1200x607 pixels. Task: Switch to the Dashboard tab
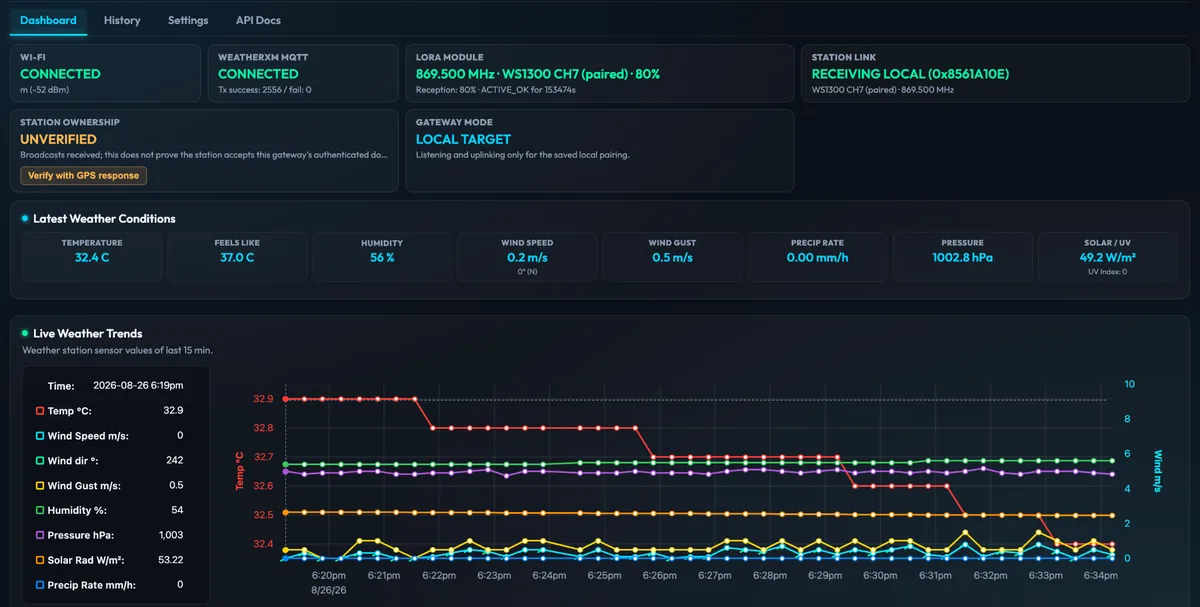(x=48, y=20)
